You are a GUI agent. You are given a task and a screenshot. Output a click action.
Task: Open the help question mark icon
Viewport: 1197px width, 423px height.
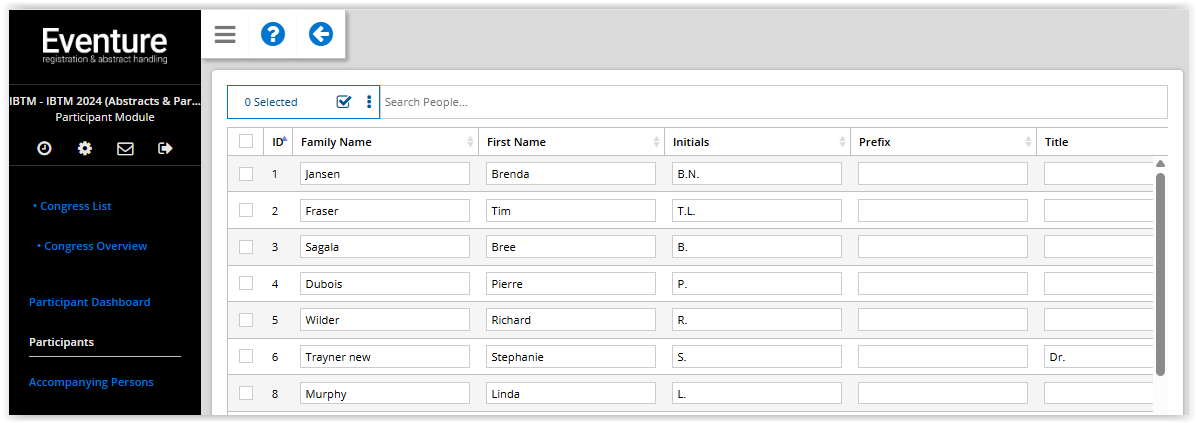coord(273,34)
